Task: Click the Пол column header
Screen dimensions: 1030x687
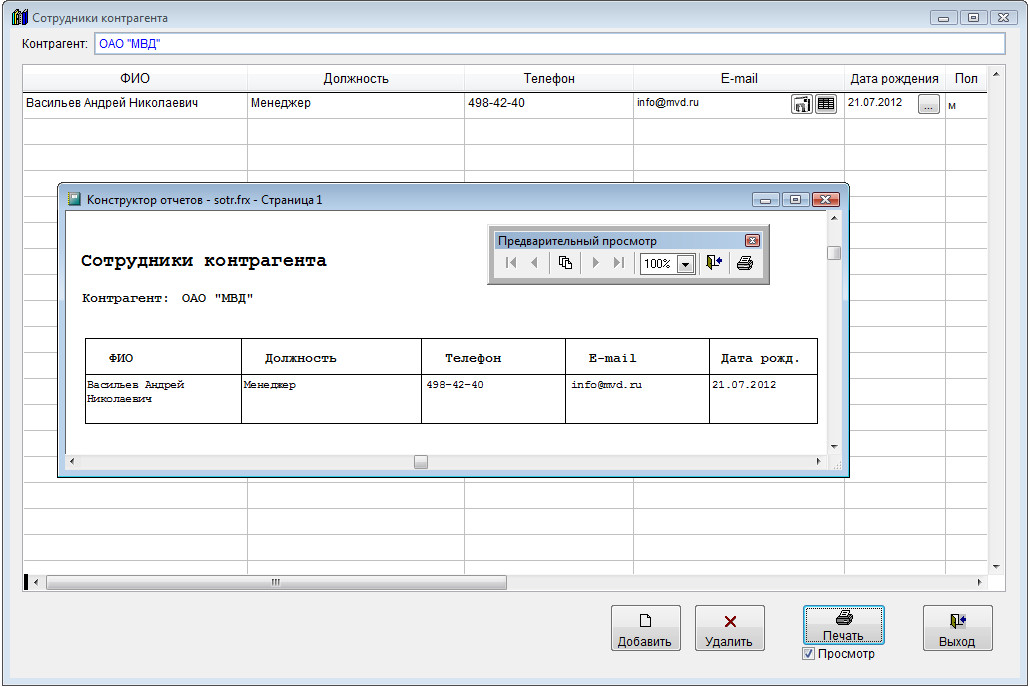Action: (966, 79)
